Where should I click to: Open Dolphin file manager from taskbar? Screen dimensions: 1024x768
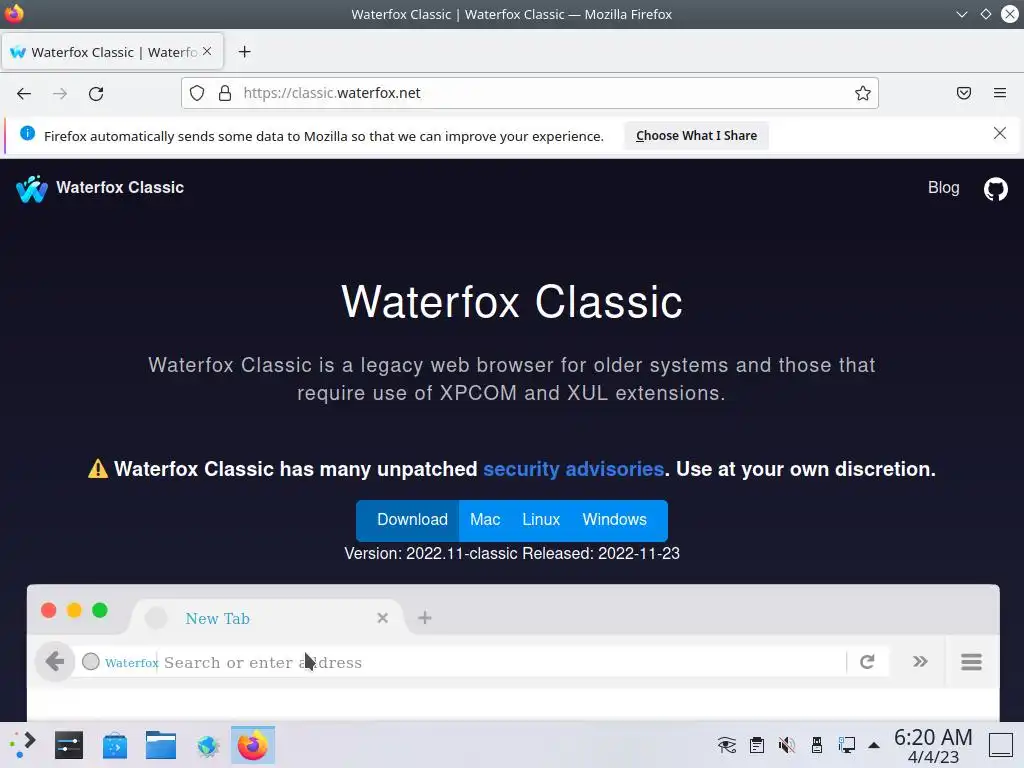[161, 745]
